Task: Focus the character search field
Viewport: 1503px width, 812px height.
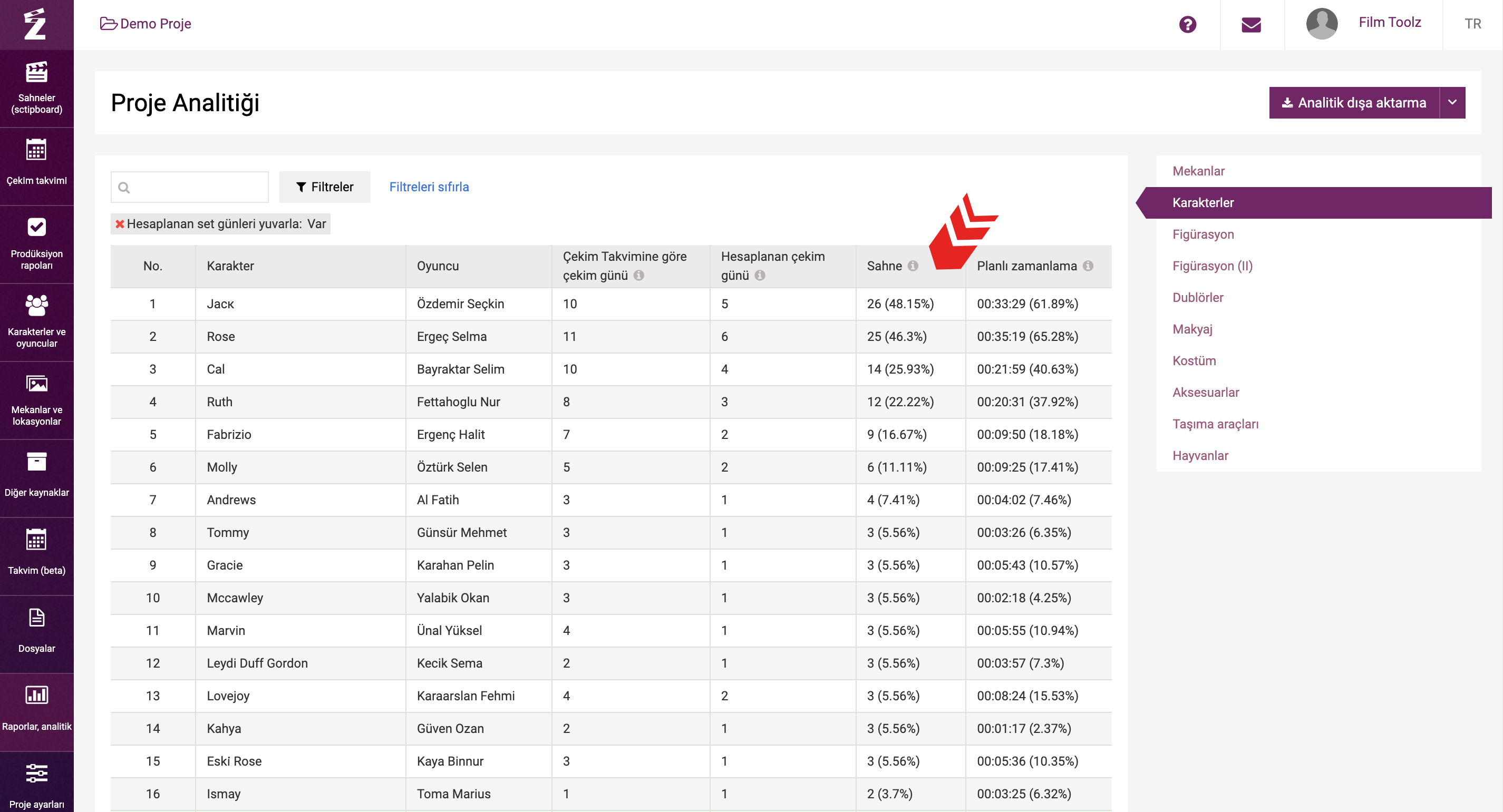Action: click(x=190, y=187)
